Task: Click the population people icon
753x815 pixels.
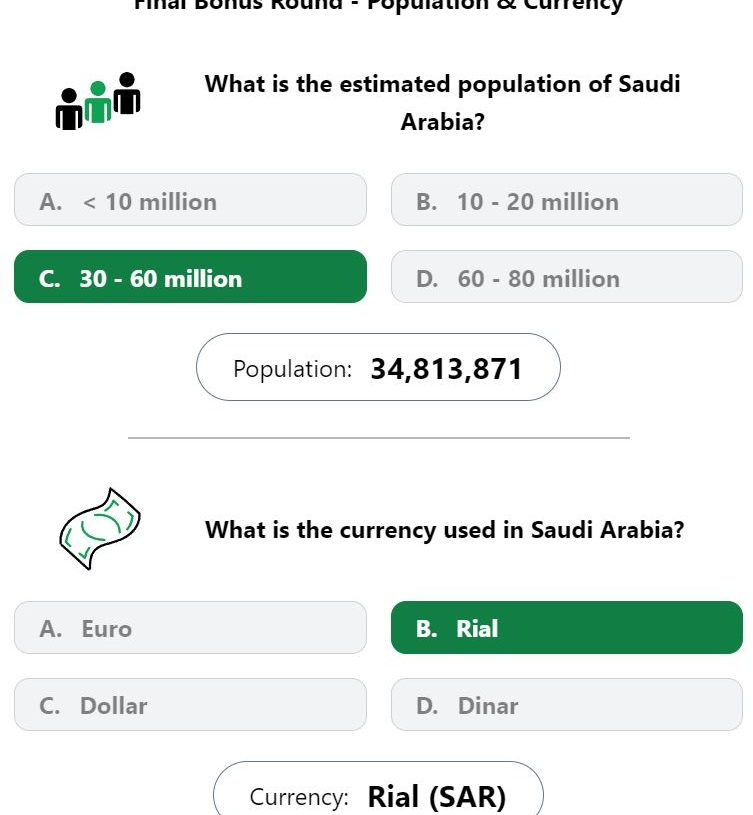Action: [98, 101]
